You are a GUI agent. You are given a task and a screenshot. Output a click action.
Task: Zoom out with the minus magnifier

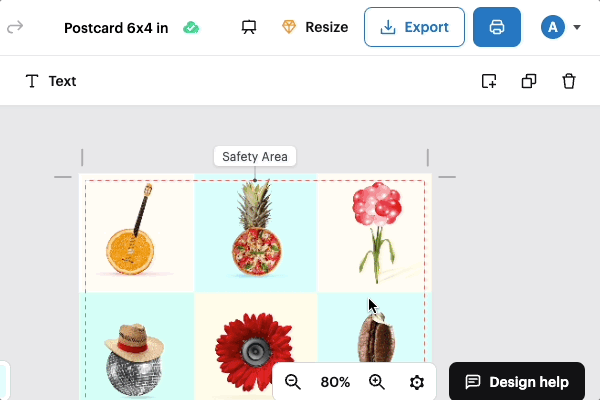293,382
